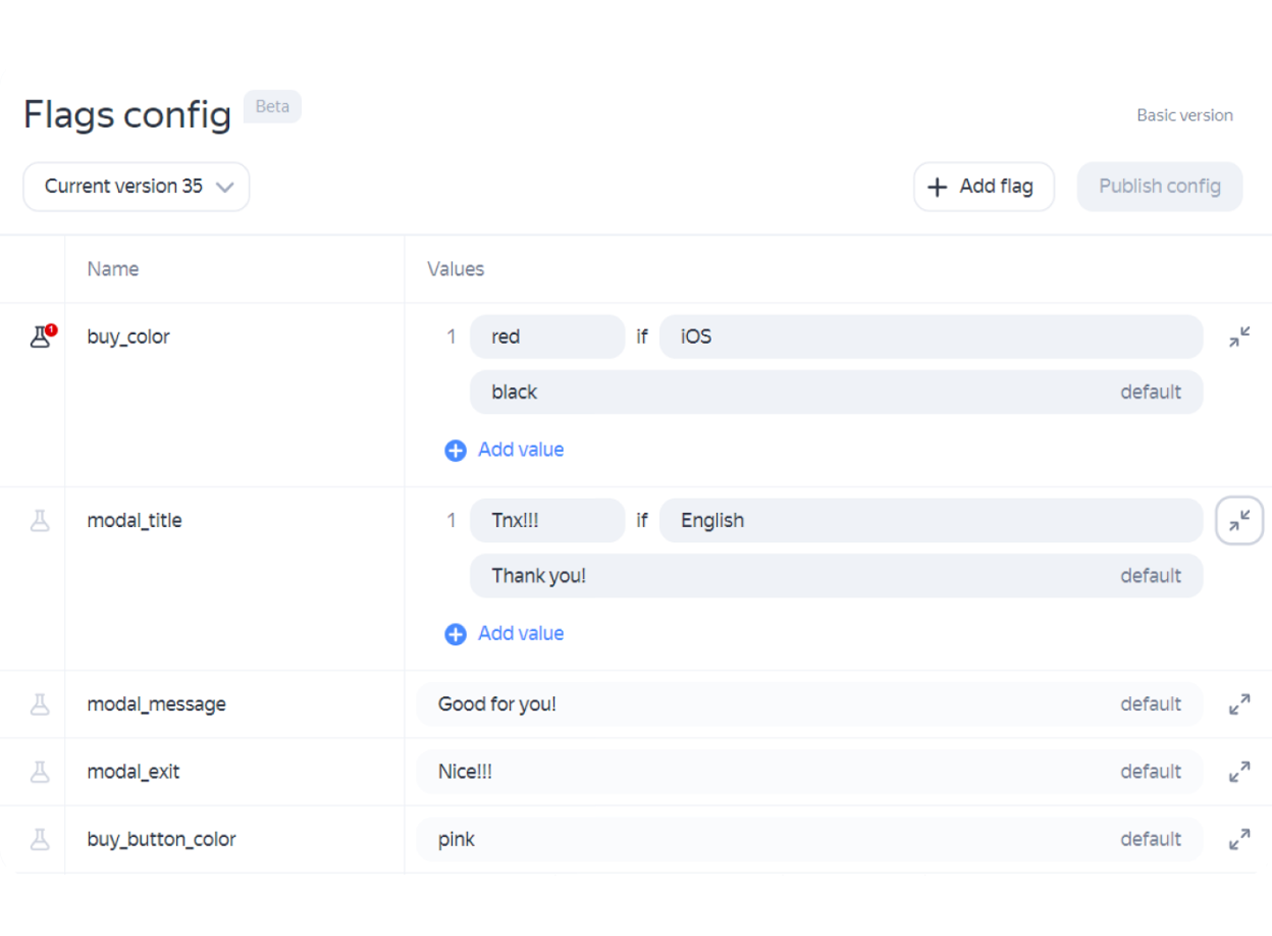The width and height of the screenshot is (1272, 936).
Task: Click the flask icon beside modal_title
Action: (39, 521)
